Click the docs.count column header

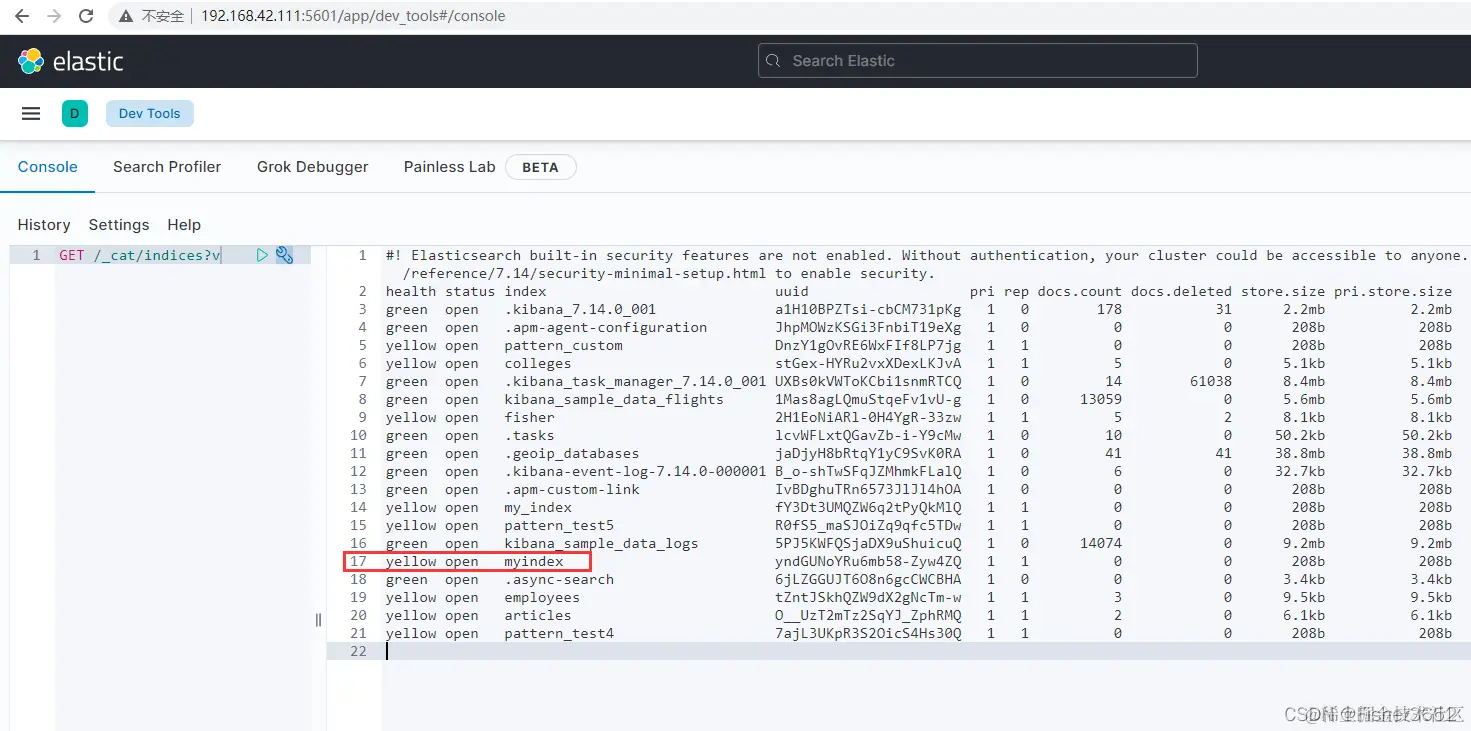click(1080, 291)
